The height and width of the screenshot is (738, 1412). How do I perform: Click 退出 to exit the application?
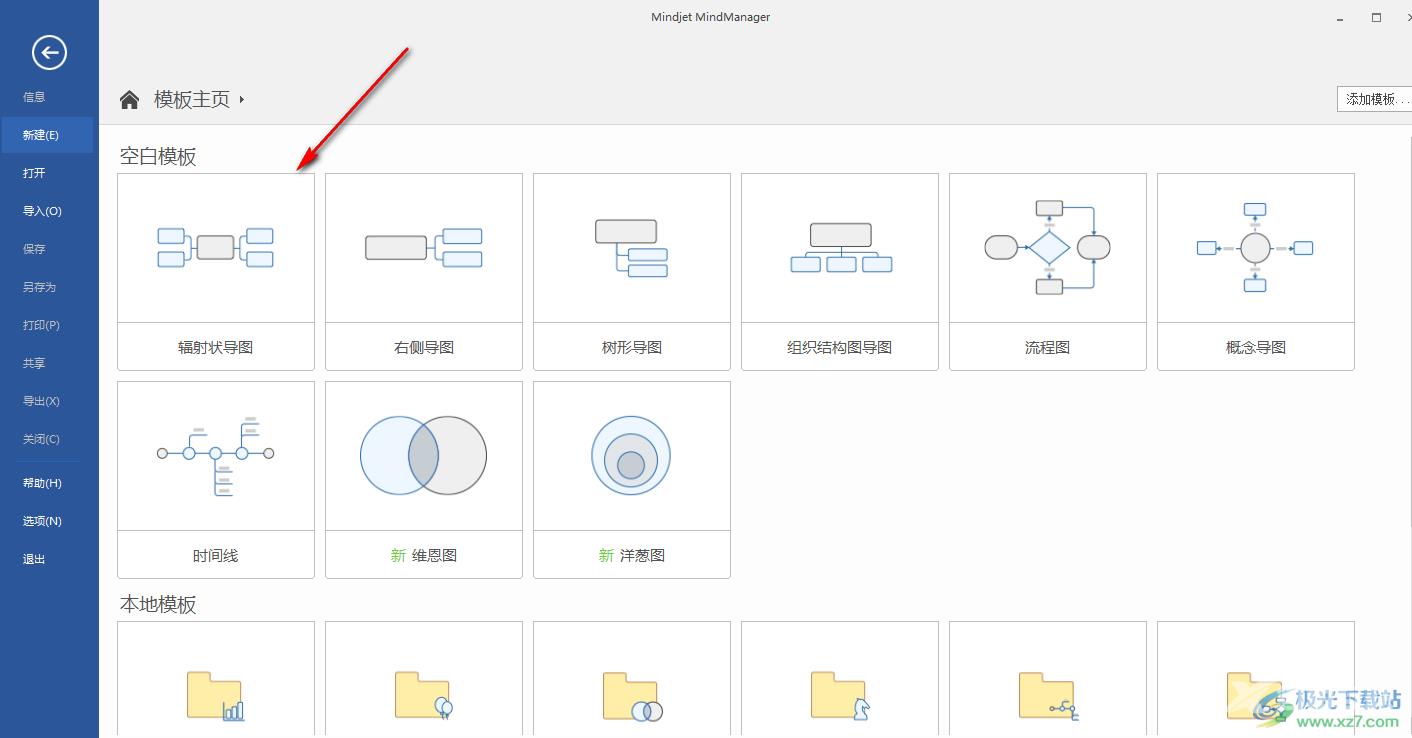[34, 559]
